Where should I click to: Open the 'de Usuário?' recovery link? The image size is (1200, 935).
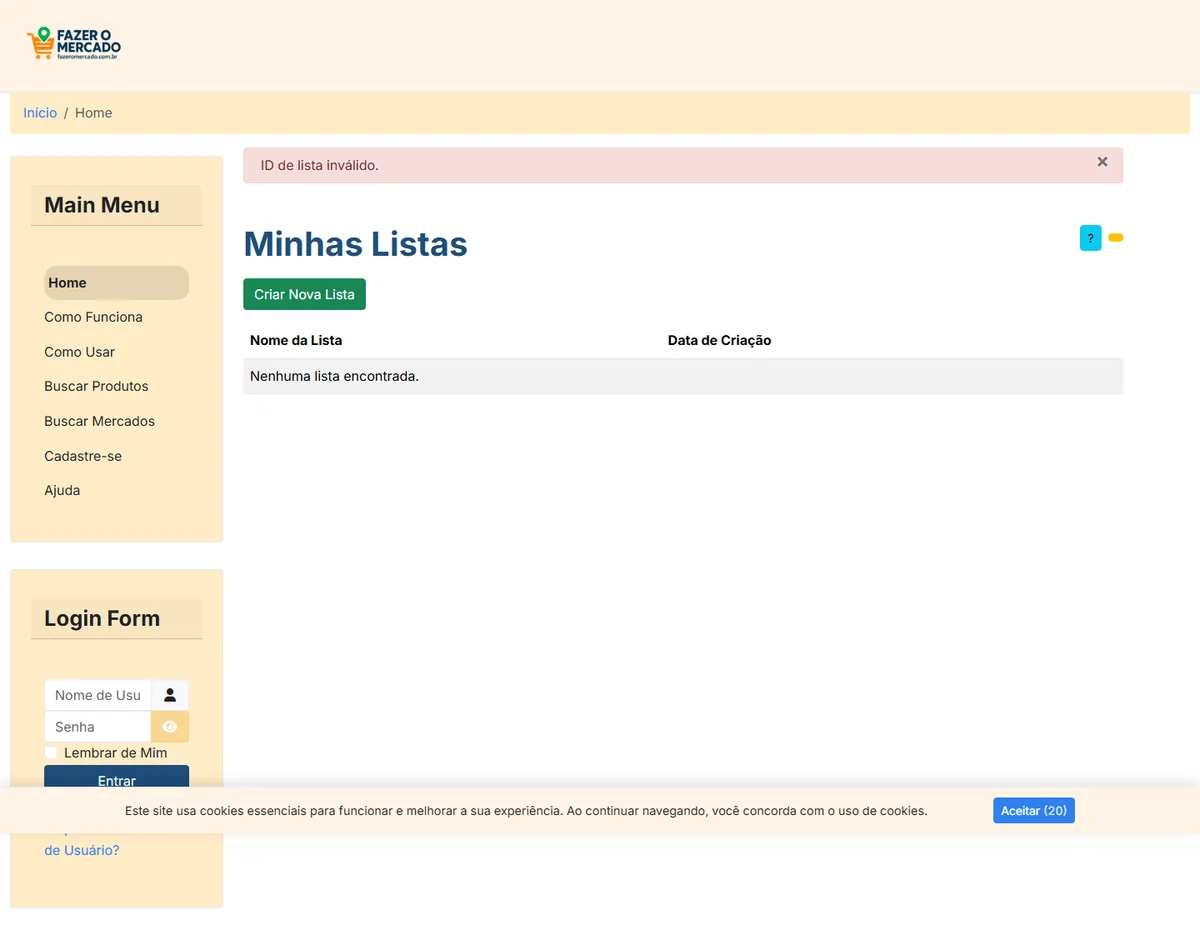coord(82,850)
